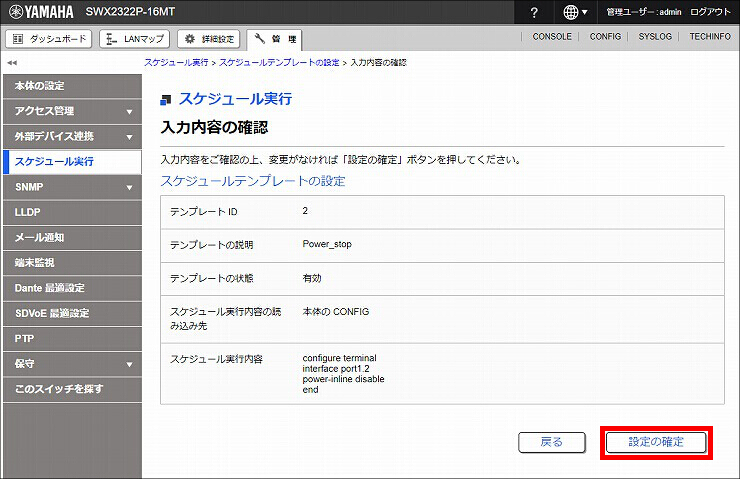Open Dante 最適設定 in the sidebar
The height and width of the screenshot is (479, 740).
[x=72, y=288]
